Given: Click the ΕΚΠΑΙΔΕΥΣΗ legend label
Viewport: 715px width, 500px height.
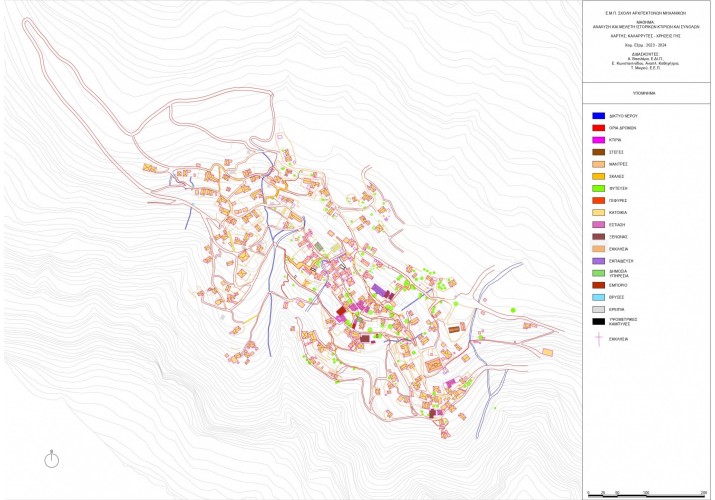Looking at the screenshot, I should point(621,261).
